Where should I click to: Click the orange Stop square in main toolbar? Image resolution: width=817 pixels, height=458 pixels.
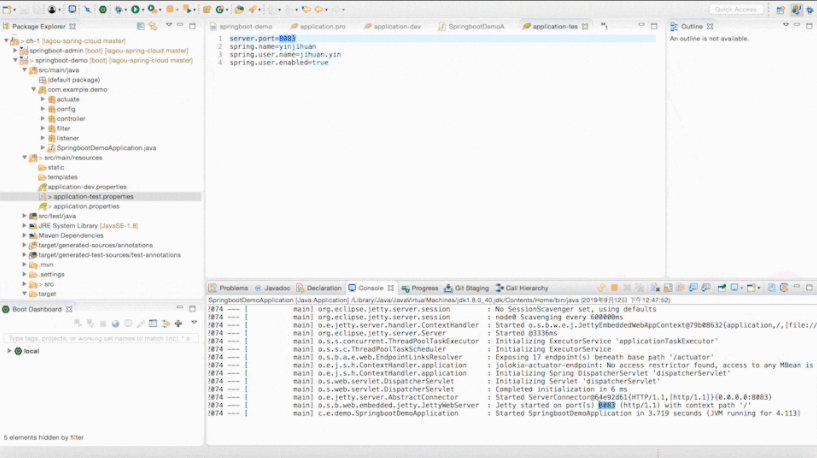pos(170,9)
